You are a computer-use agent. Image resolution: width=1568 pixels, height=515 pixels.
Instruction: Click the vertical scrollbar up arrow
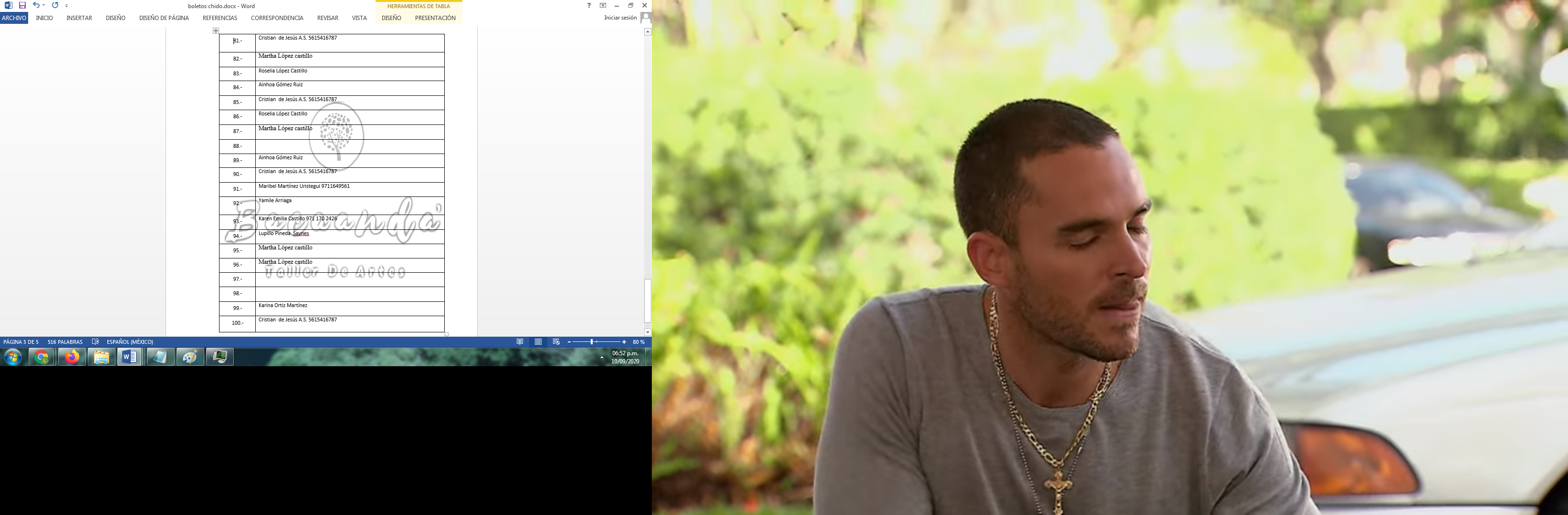click(x=648, y=31)
